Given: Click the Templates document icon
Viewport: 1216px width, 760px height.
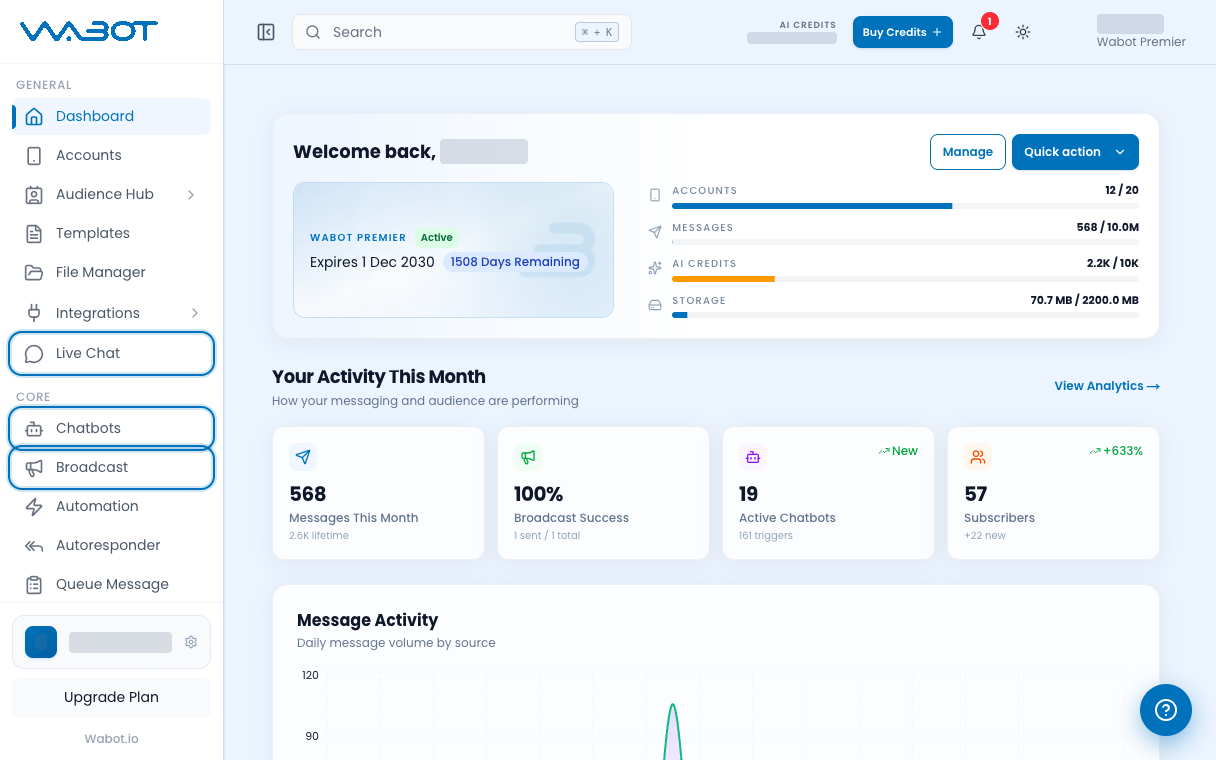Looking at the screenshot, I should click(x=34, y=233).
